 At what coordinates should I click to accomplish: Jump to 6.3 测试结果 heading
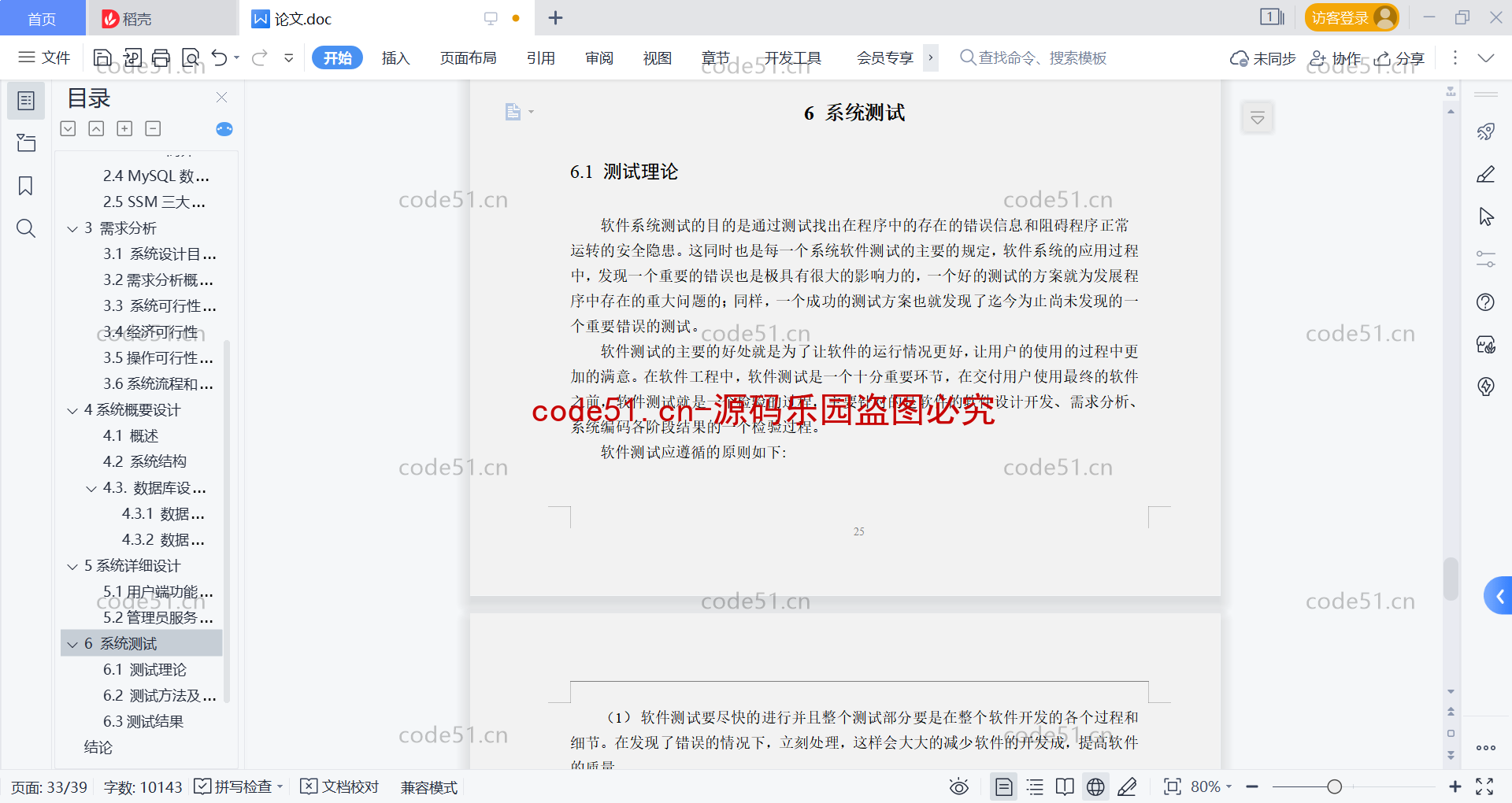coord(143,721)
